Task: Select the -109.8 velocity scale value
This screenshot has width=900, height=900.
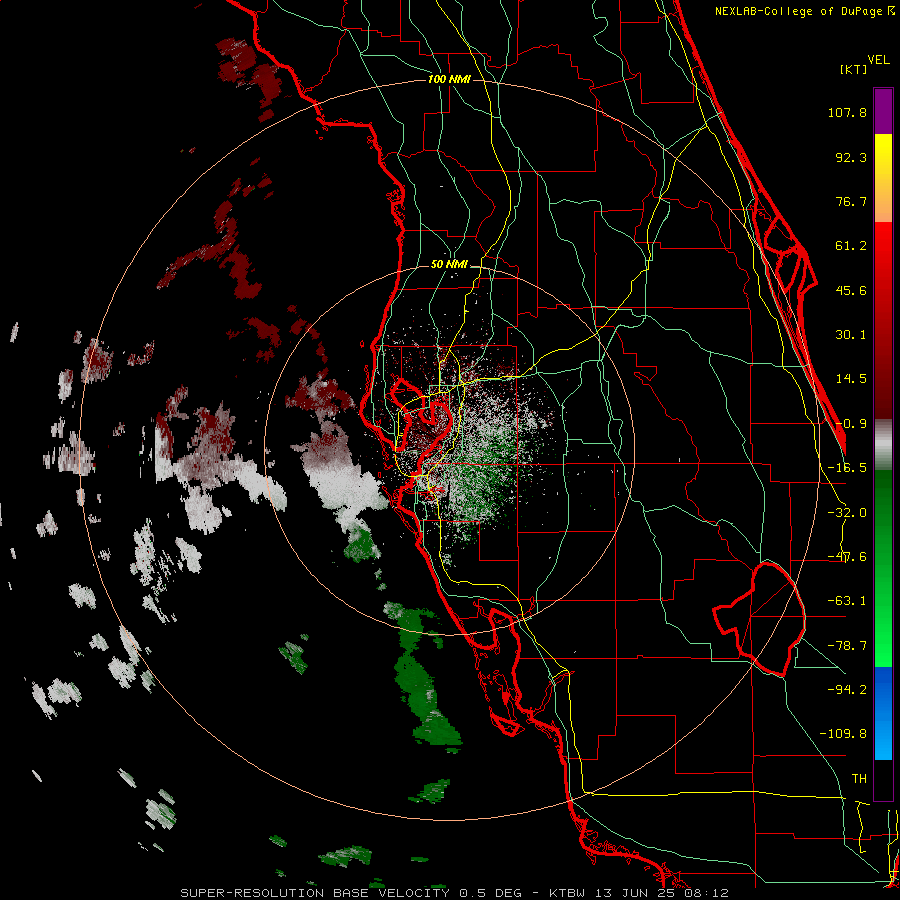Action: pos(843,734)
